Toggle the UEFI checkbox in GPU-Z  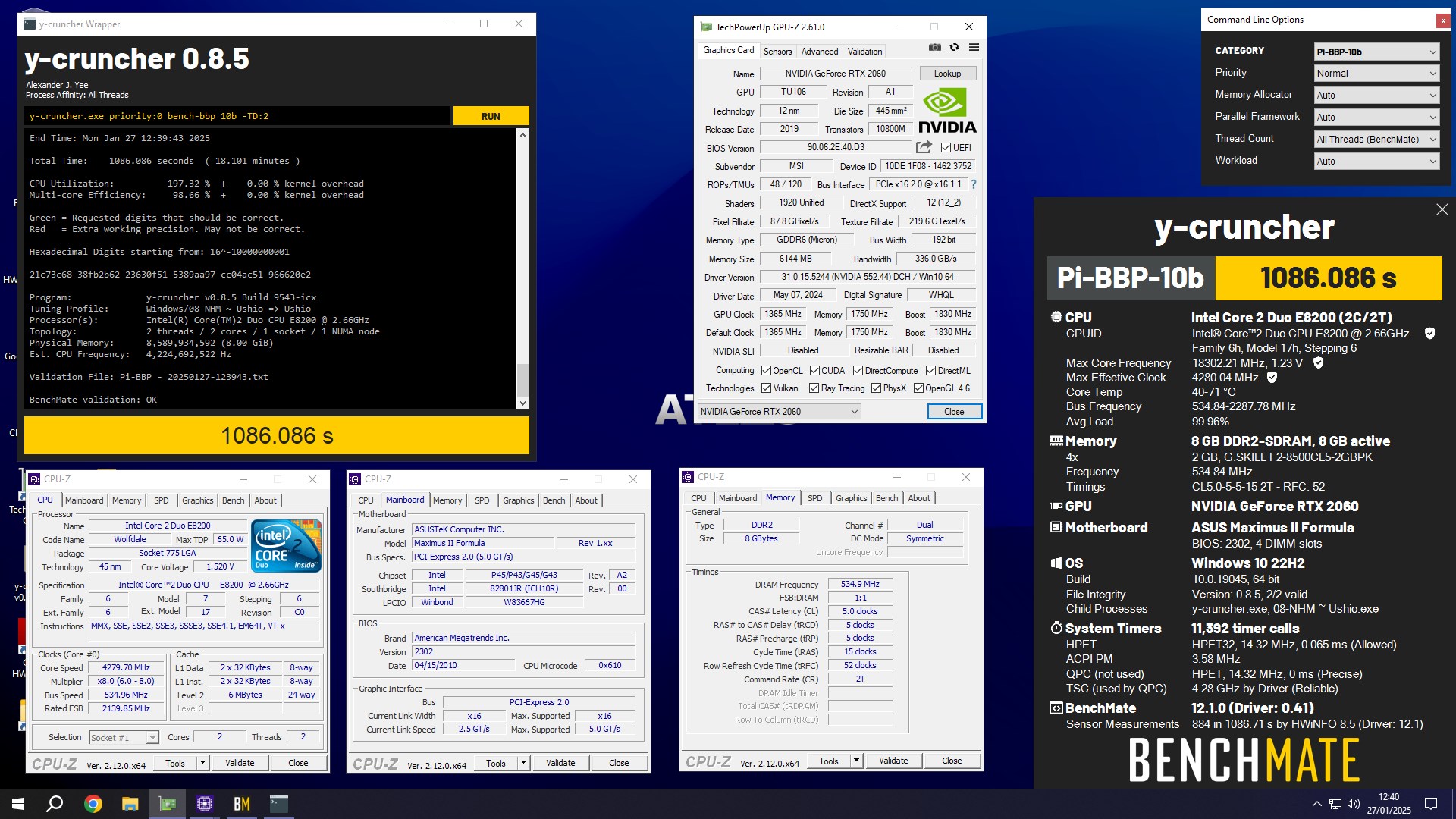946,148
